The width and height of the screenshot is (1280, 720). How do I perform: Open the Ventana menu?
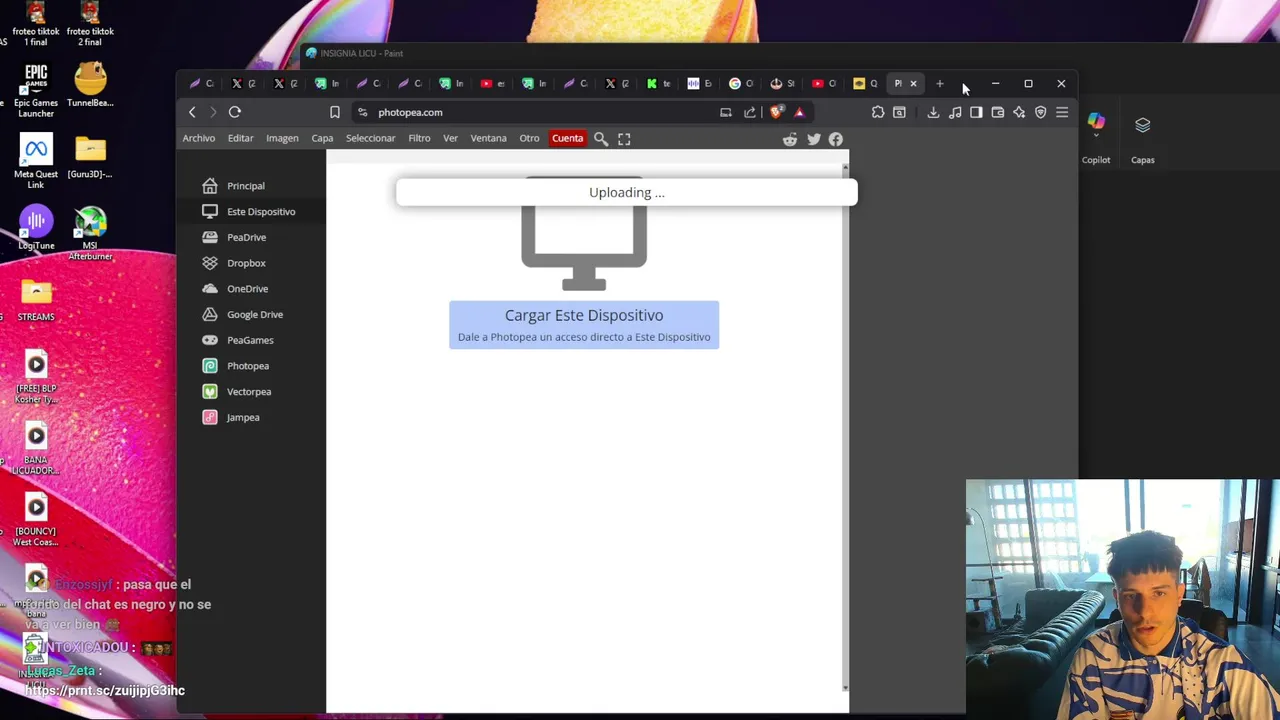(489, 138)
